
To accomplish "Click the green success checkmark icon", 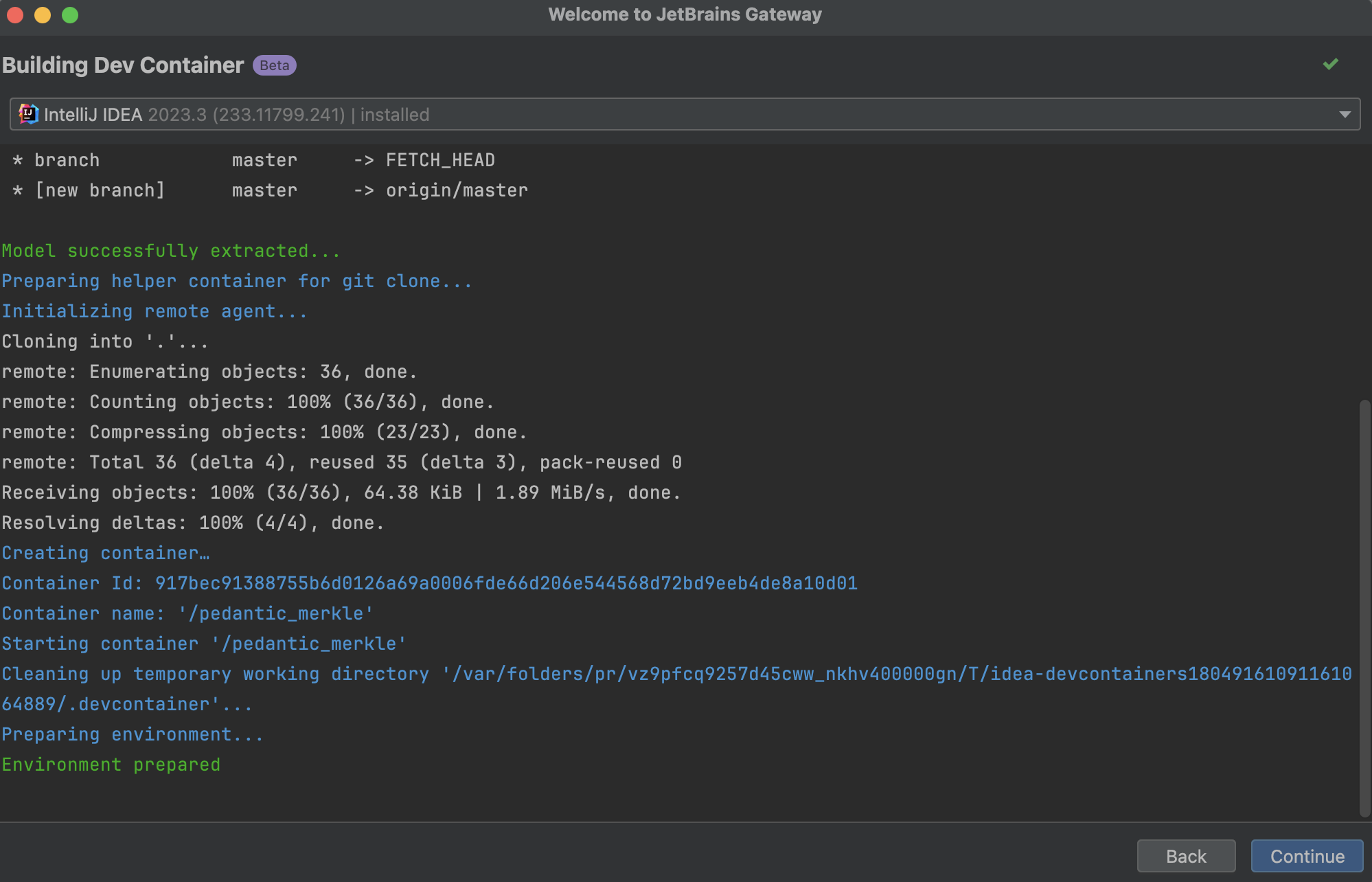I will (x=1330, y=65).
